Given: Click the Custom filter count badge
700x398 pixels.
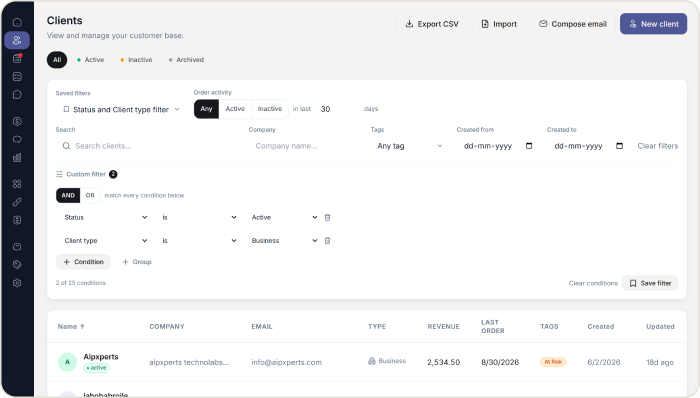Looking at the screenshot, I should [113, 174].
